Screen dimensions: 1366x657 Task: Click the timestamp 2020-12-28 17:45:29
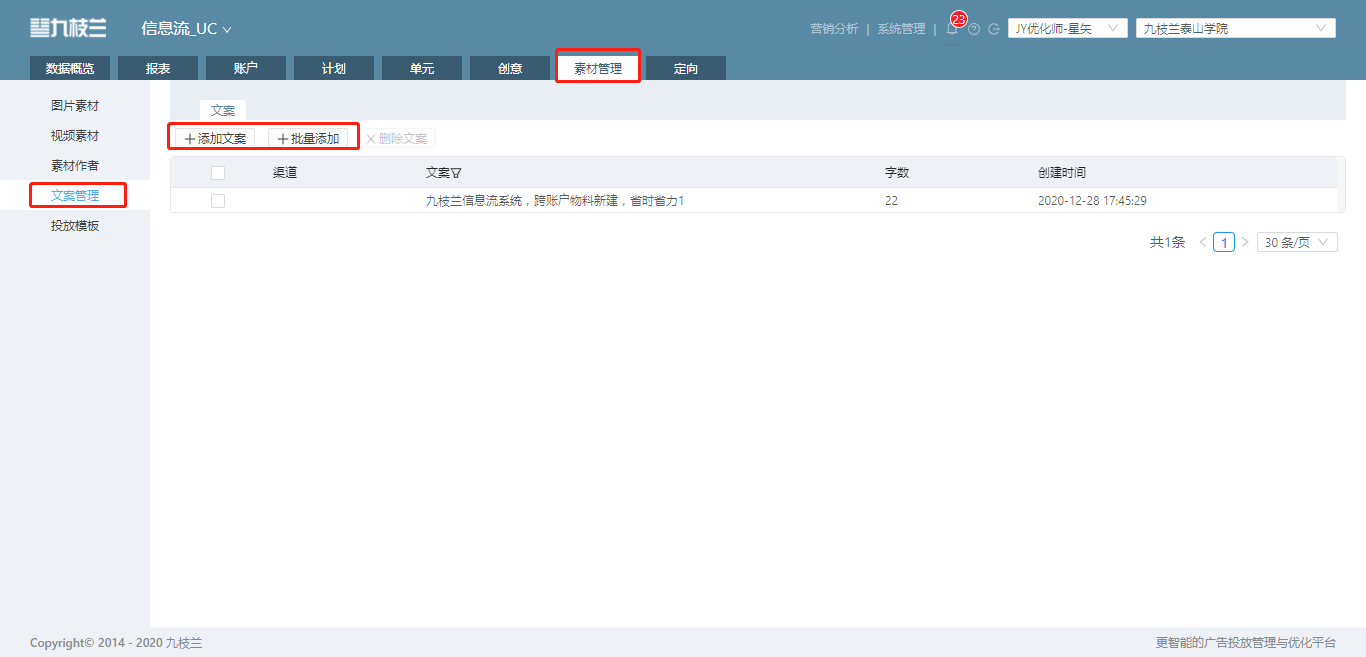1092,201
